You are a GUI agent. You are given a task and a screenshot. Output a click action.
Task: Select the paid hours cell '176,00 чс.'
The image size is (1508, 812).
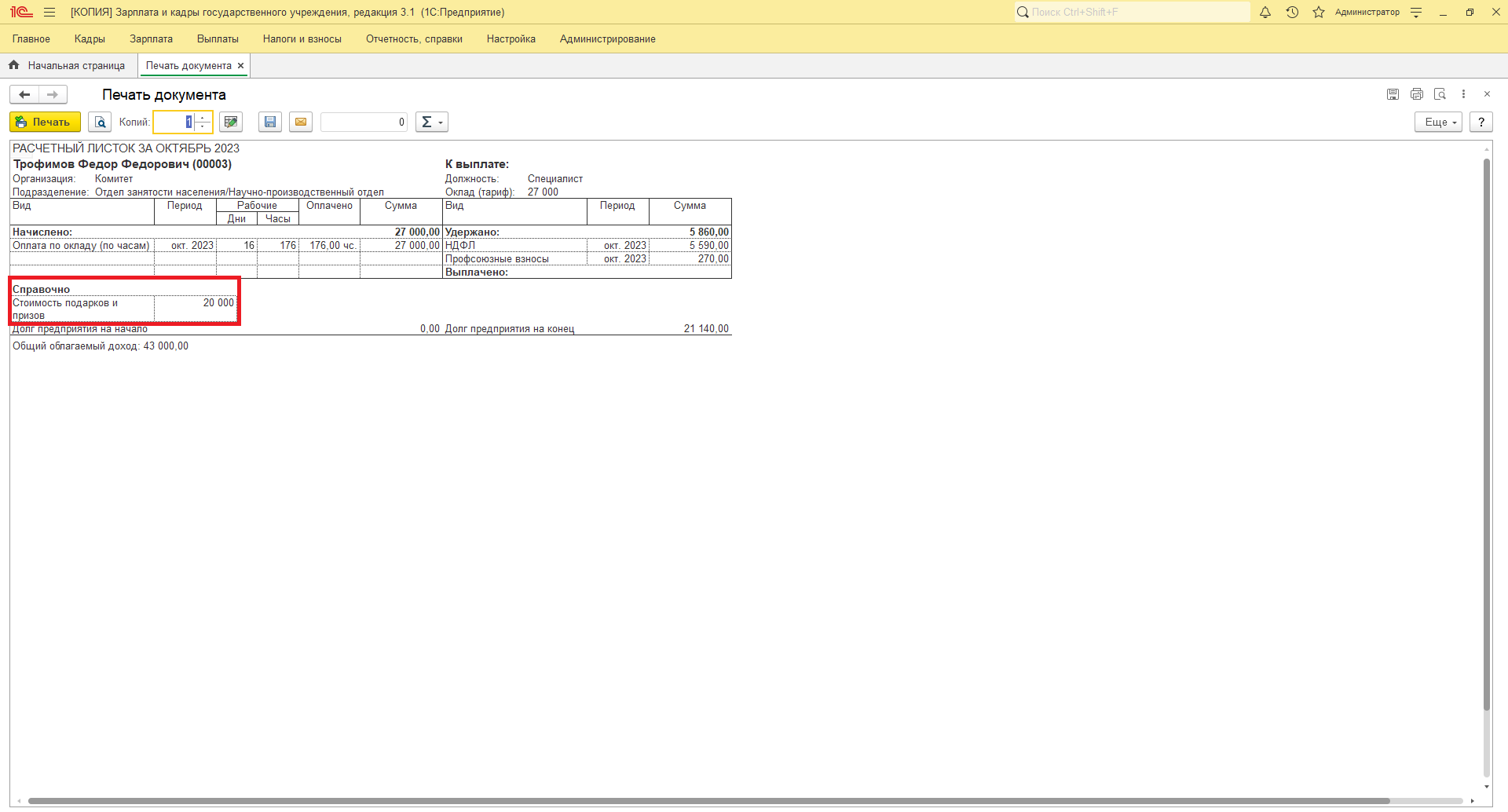(x=333, y=246)
